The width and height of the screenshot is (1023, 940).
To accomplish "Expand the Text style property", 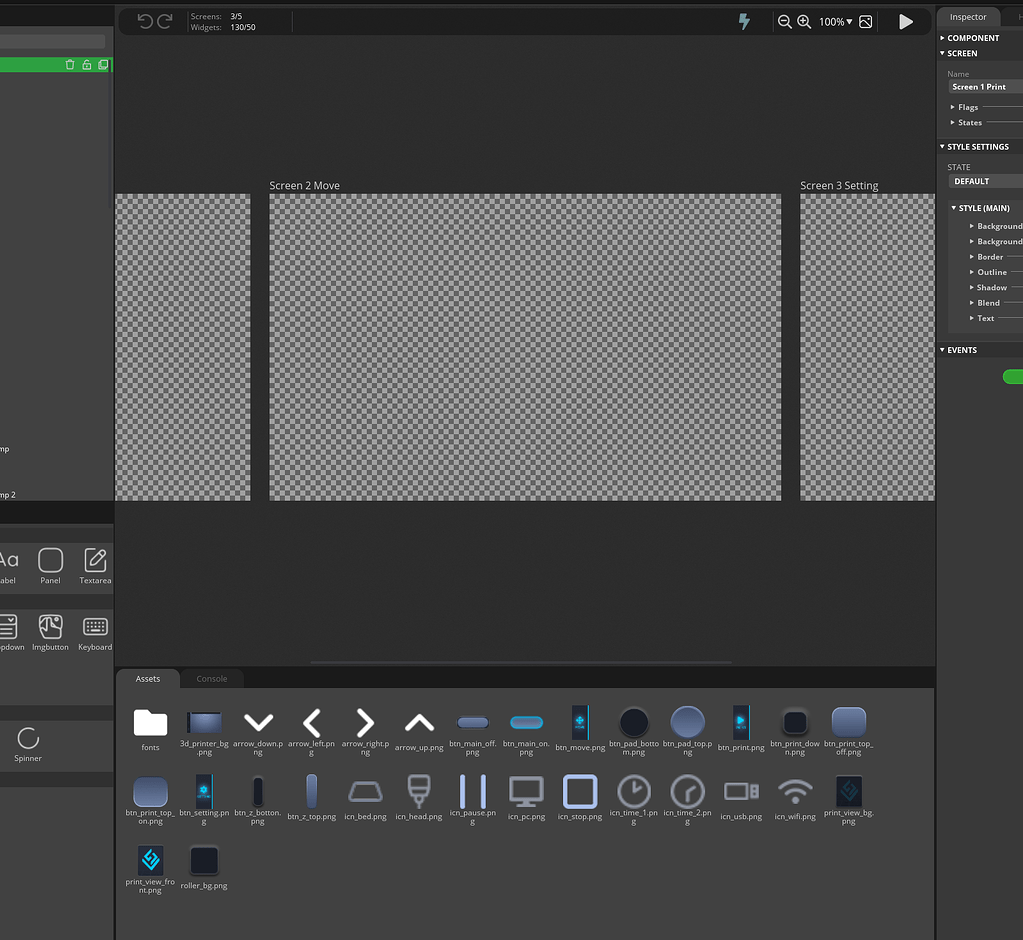I will pyautogui.click(x=983, y=318).
